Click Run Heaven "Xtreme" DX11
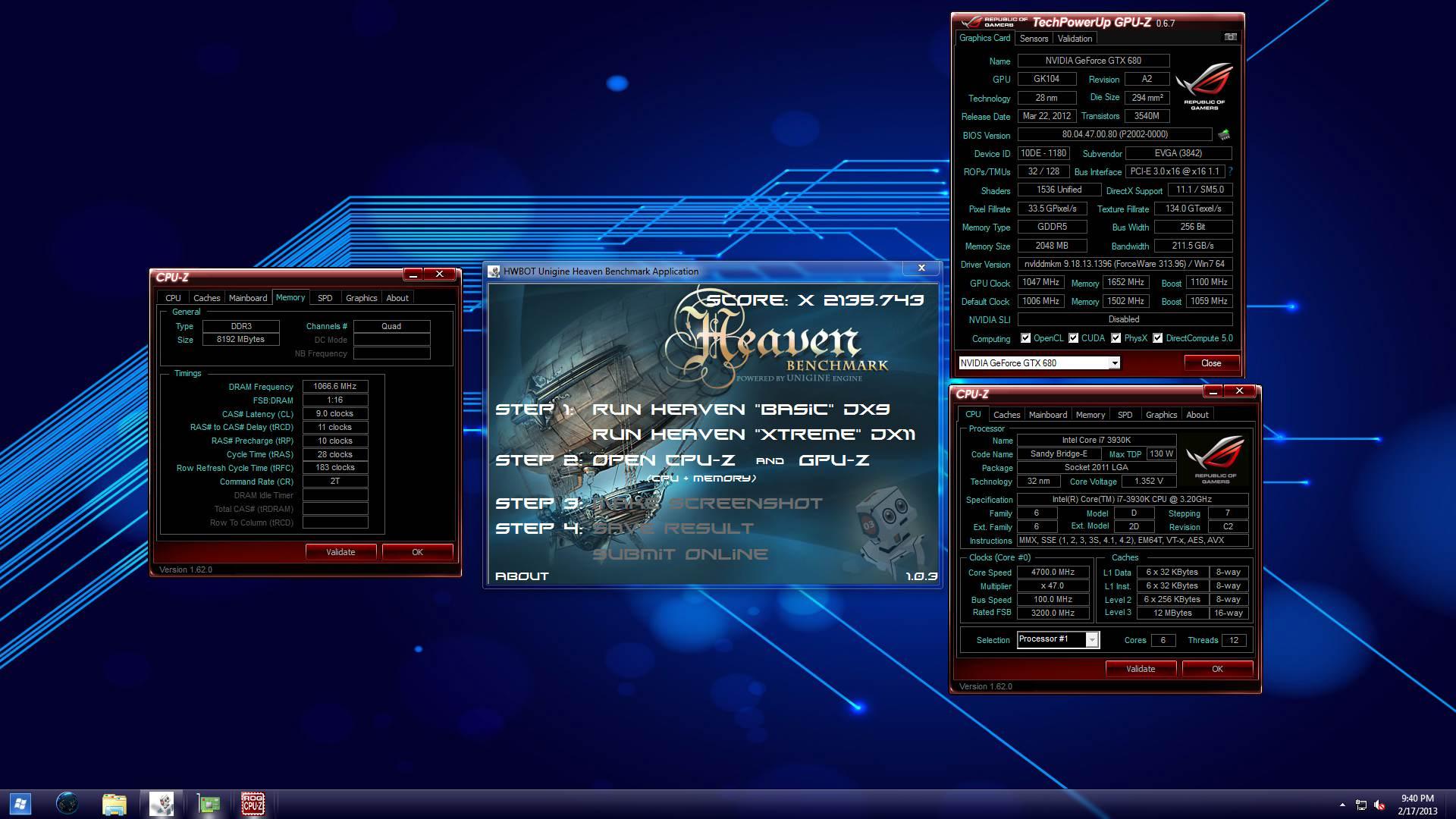1456x819 pixels. [754, 435]
